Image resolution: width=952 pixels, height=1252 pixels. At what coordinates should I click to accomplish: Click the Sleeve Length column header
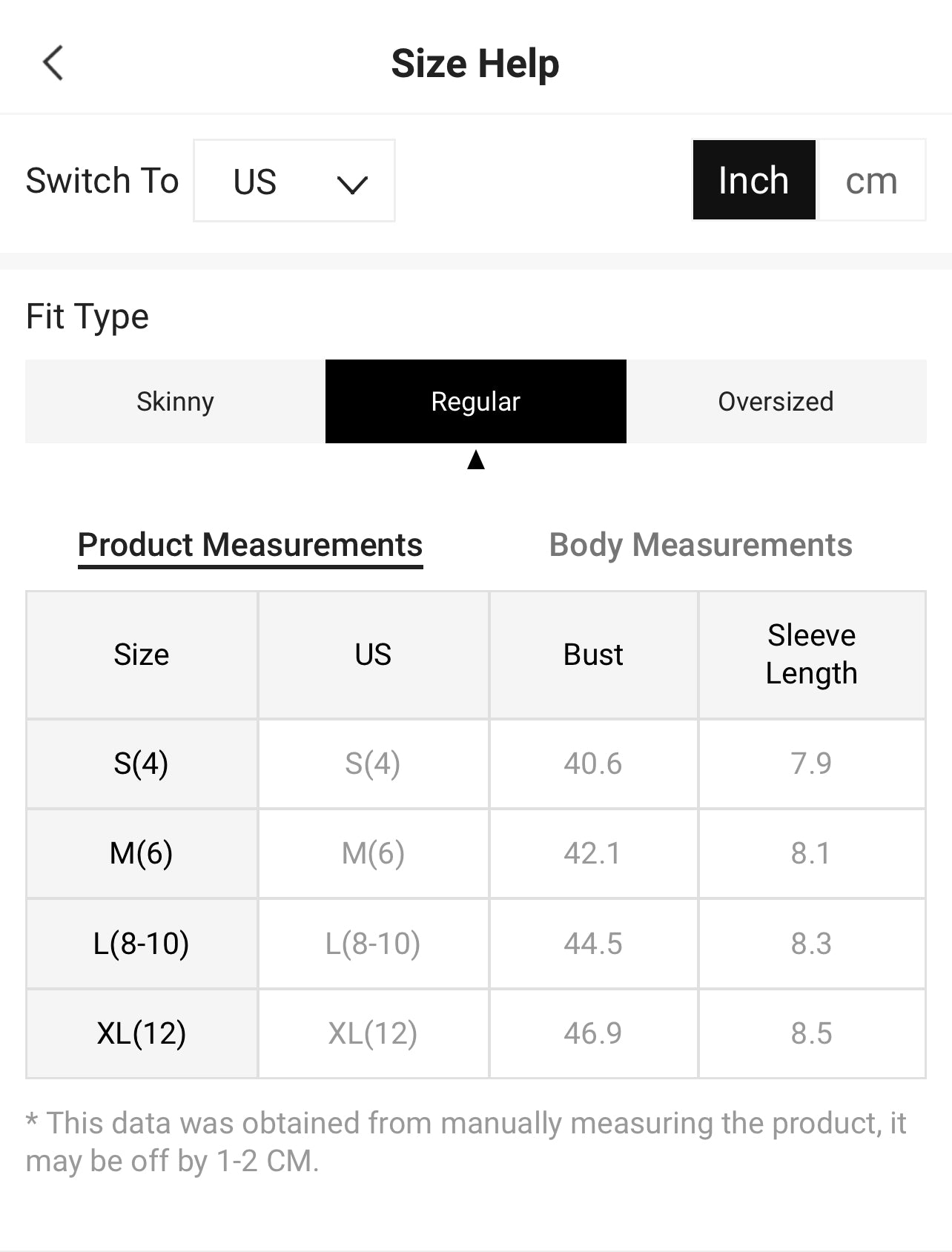coord(811,655)
